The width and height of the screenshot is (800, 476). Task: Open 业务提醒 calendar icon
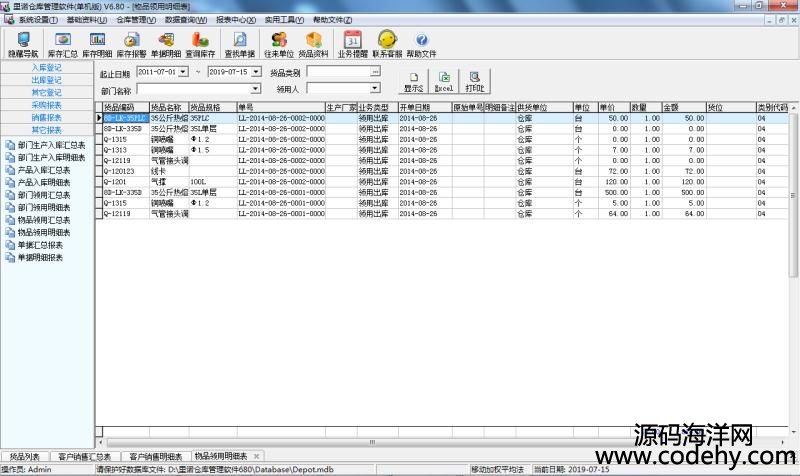pyautogui.click(x=353, y=44)
